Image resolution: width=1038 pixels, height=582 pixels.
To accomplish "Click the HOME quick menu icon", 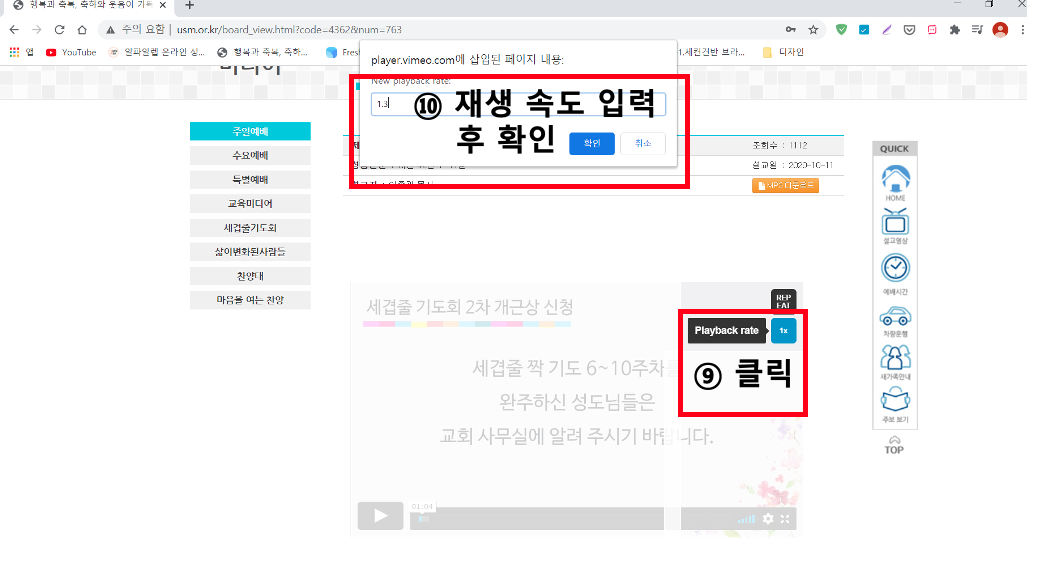I will click(x=895, y=183).
